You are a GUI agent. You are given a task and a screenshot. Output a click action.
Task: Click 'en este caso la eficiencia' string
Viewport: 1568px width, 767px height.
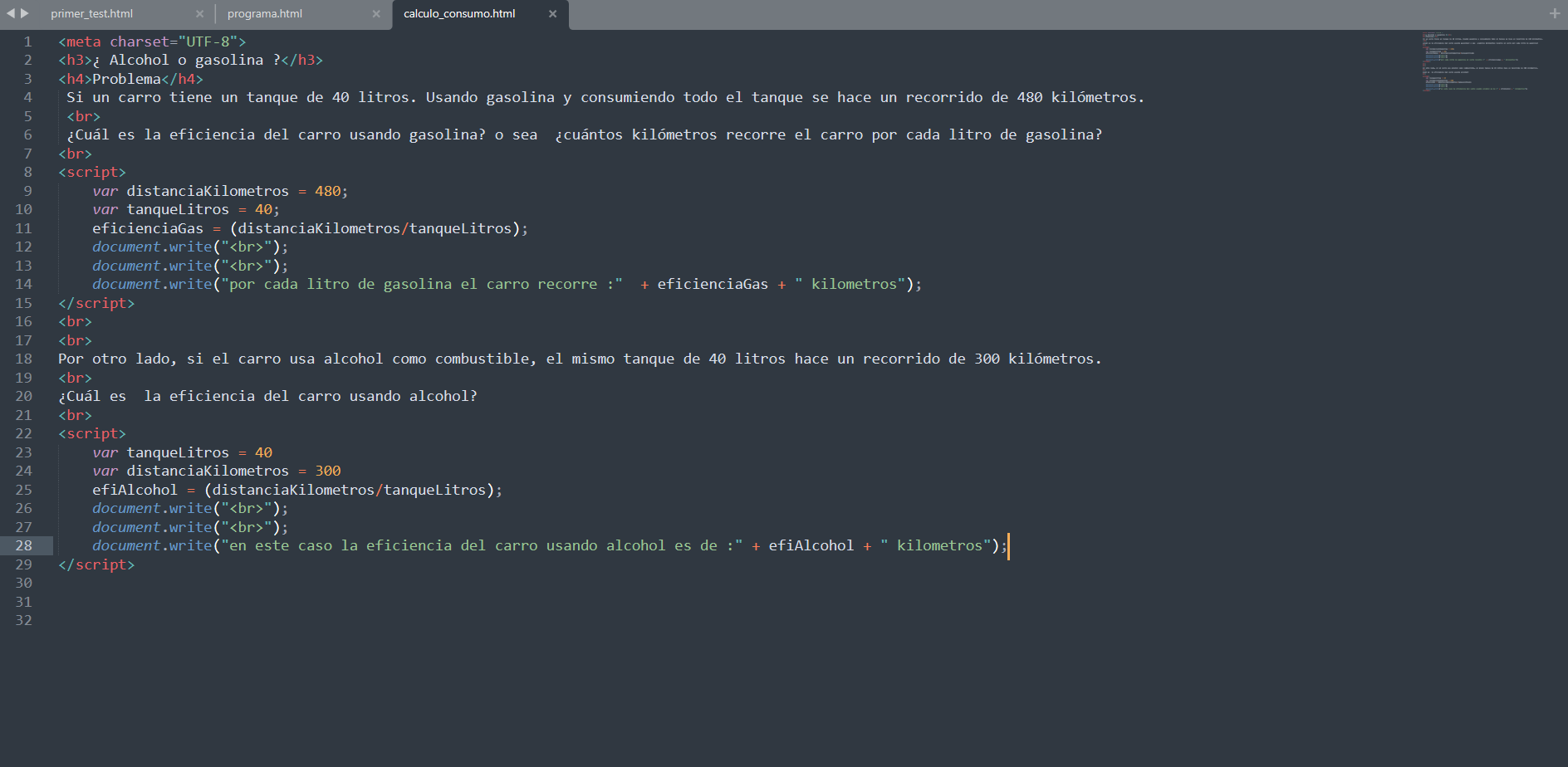click(341, 545)
